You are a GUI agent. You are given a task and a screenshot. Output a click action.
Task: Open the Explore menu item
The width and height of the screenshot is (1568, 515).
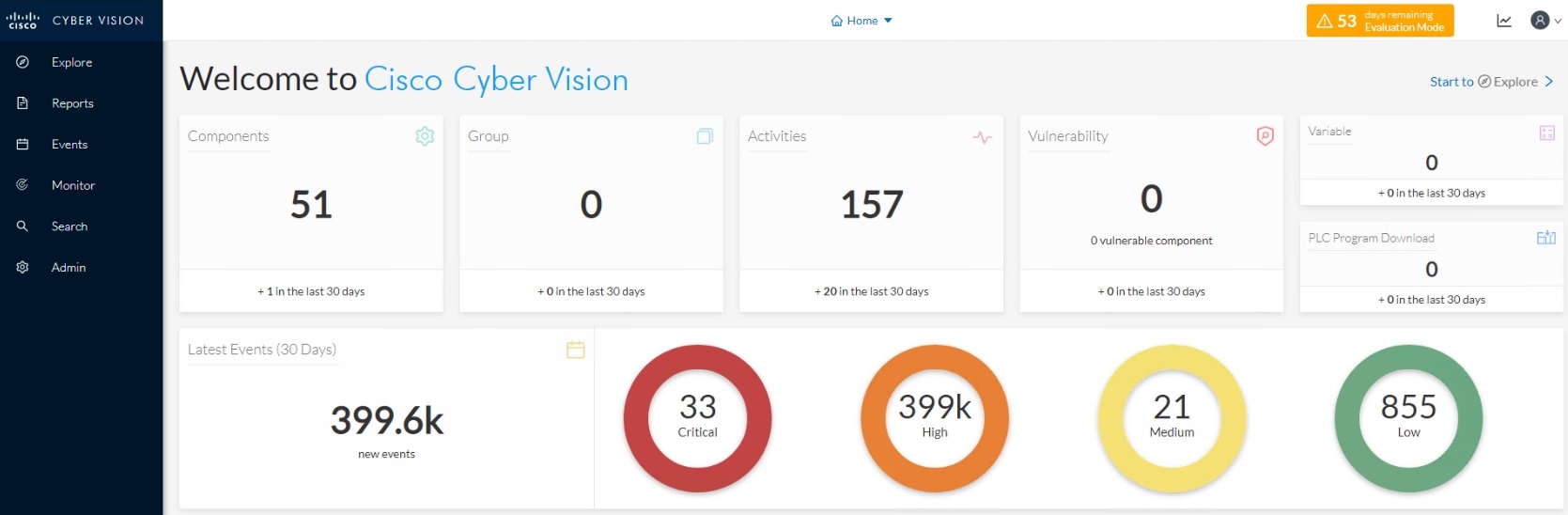(81, 62)
